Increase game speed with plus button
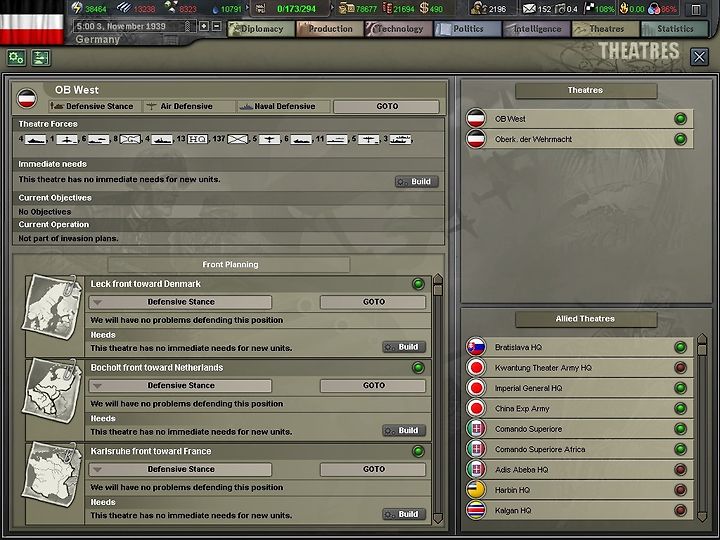This screenshot has width=720, height=540. tap(204, 26)
